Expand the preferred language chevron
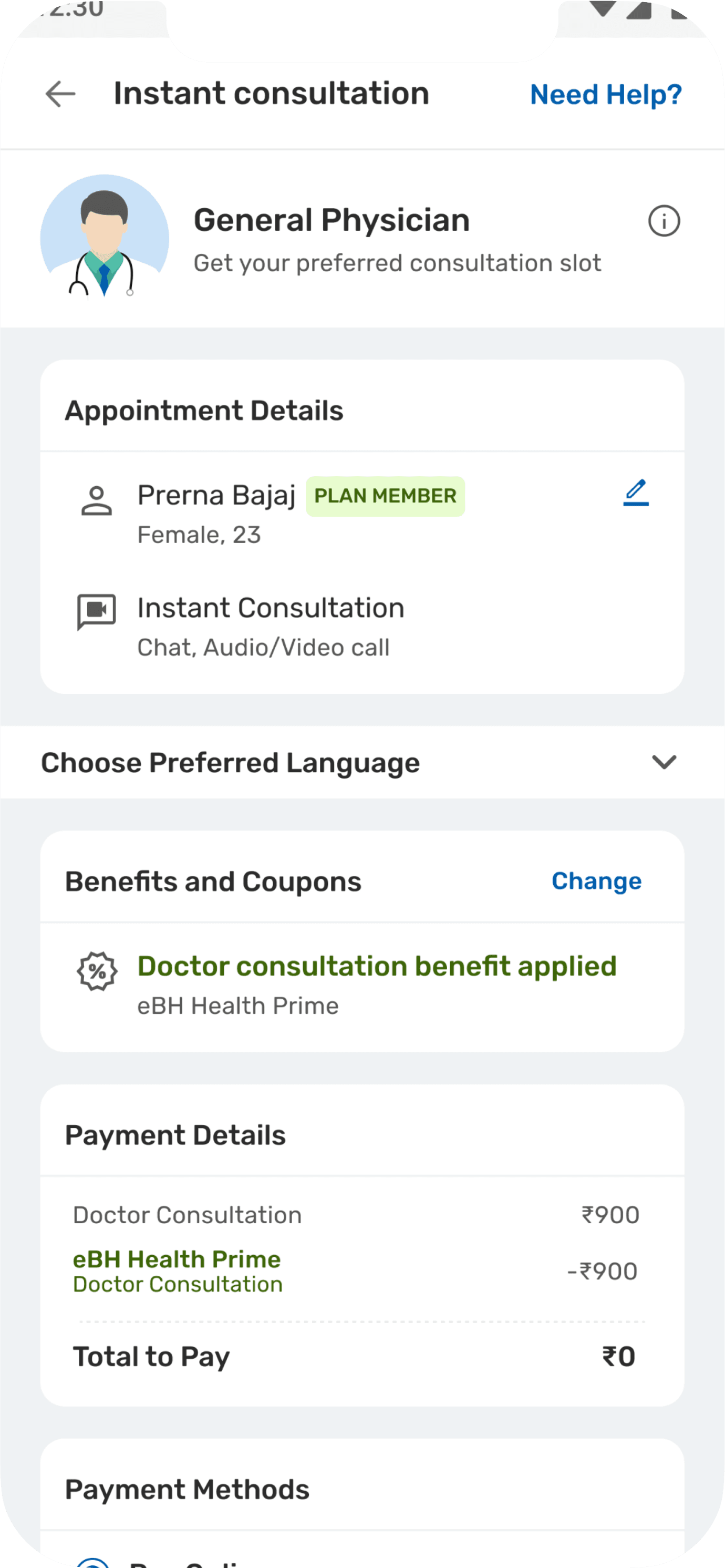This screenshot has height=1568, width=725. (664, 762)
